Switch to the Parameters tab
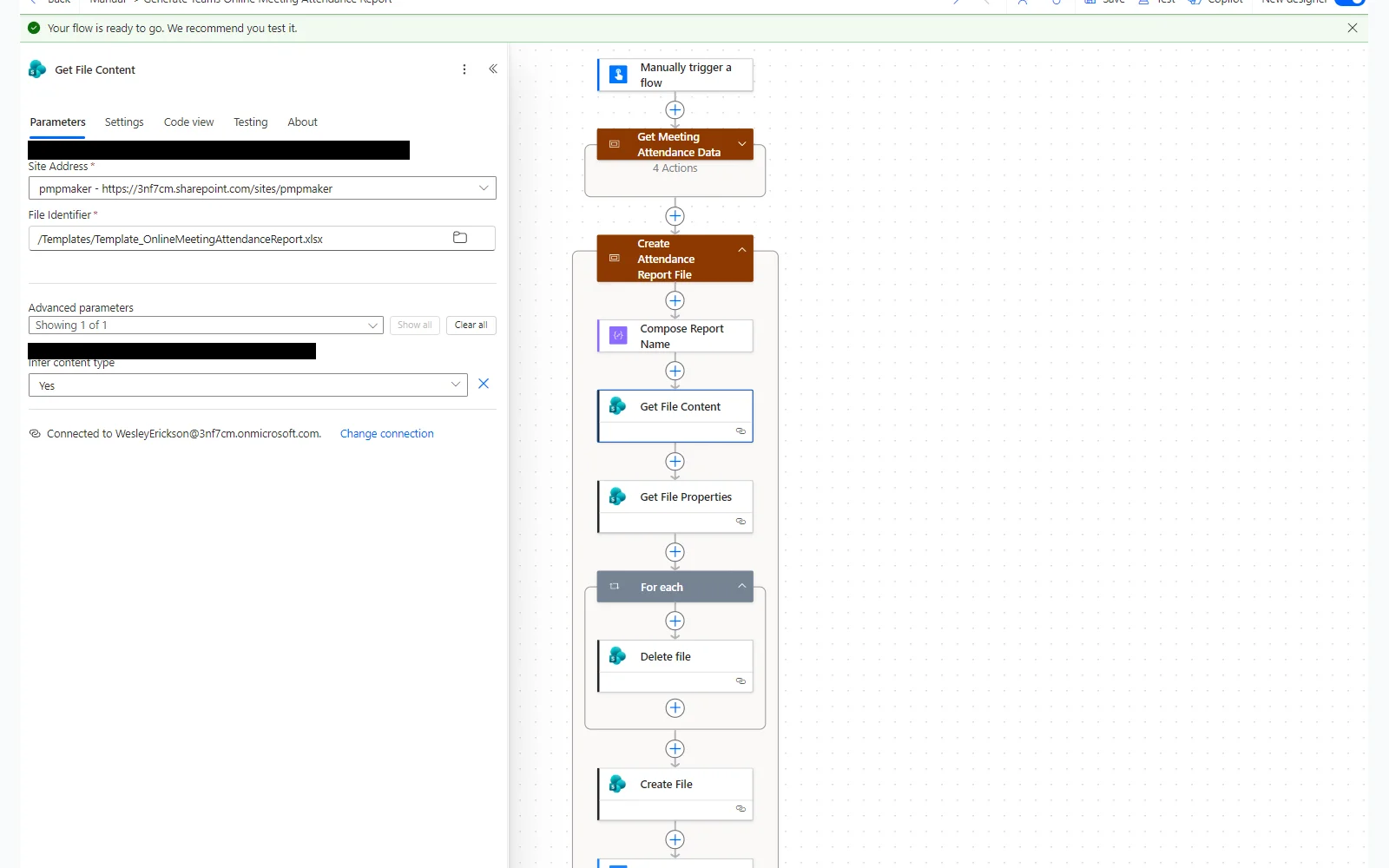Screen dimensions: 1389x868 (x=57, y=122)
